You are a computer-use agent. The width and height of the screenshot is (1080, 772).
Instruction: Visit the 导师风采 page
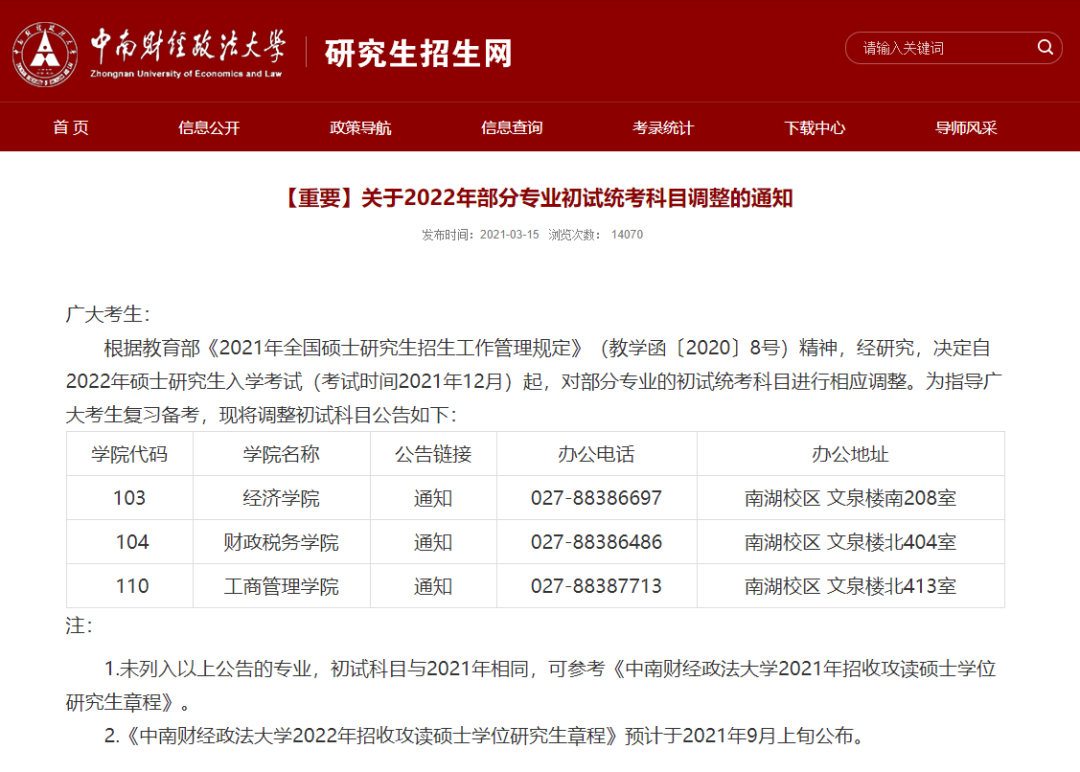tap(964, 127)
